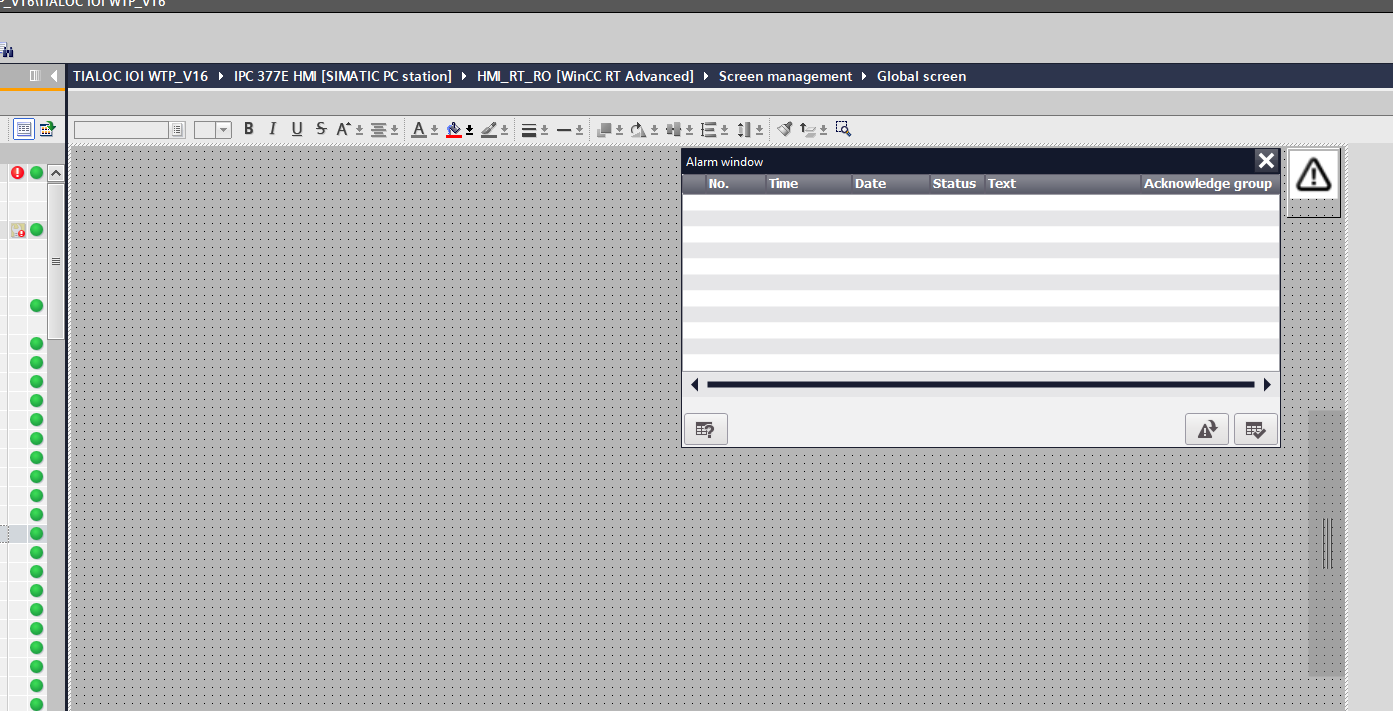Viewport: 1393px width, 711px height.
Task: Click the rotate object icon
Action: pos(637,129)
